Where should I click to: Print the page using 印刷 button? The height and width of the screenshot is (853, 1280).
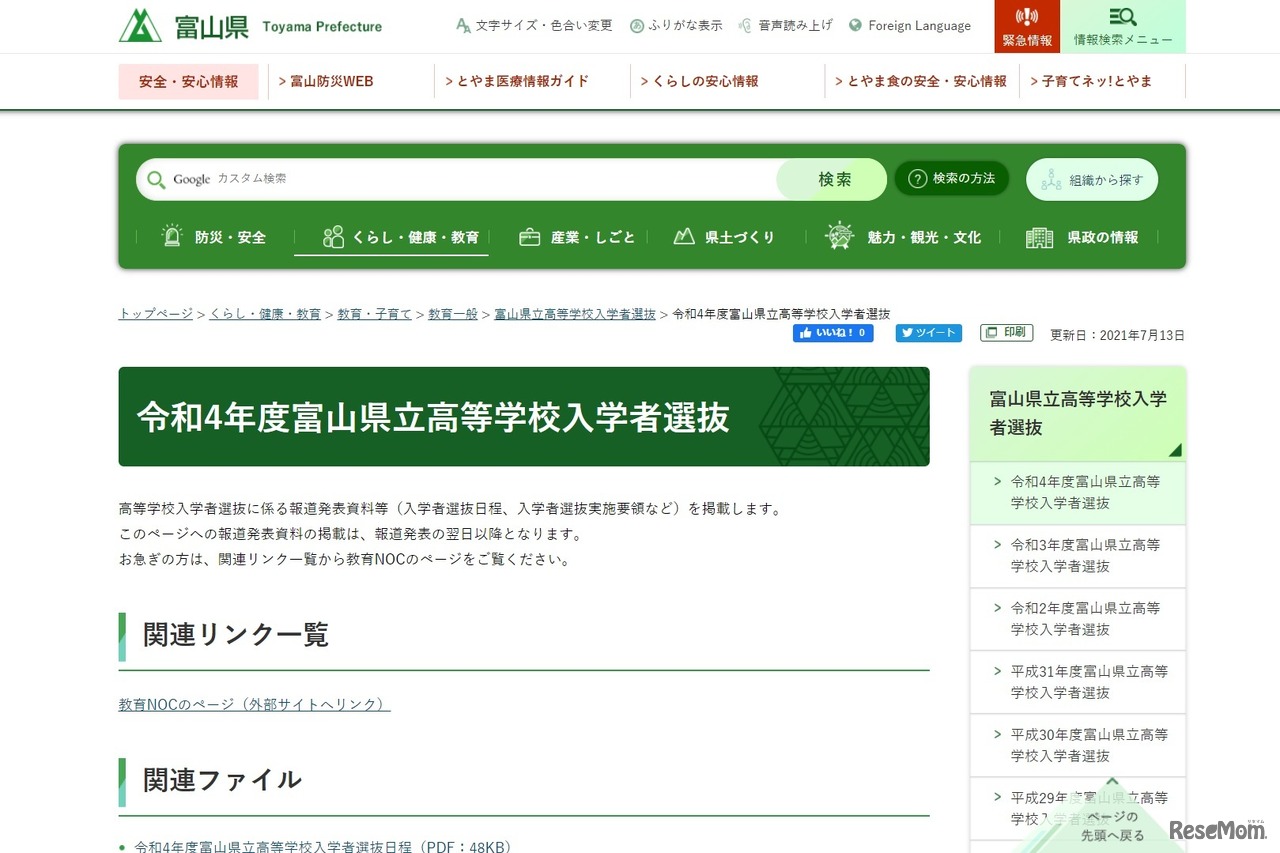coord(1007,333)
